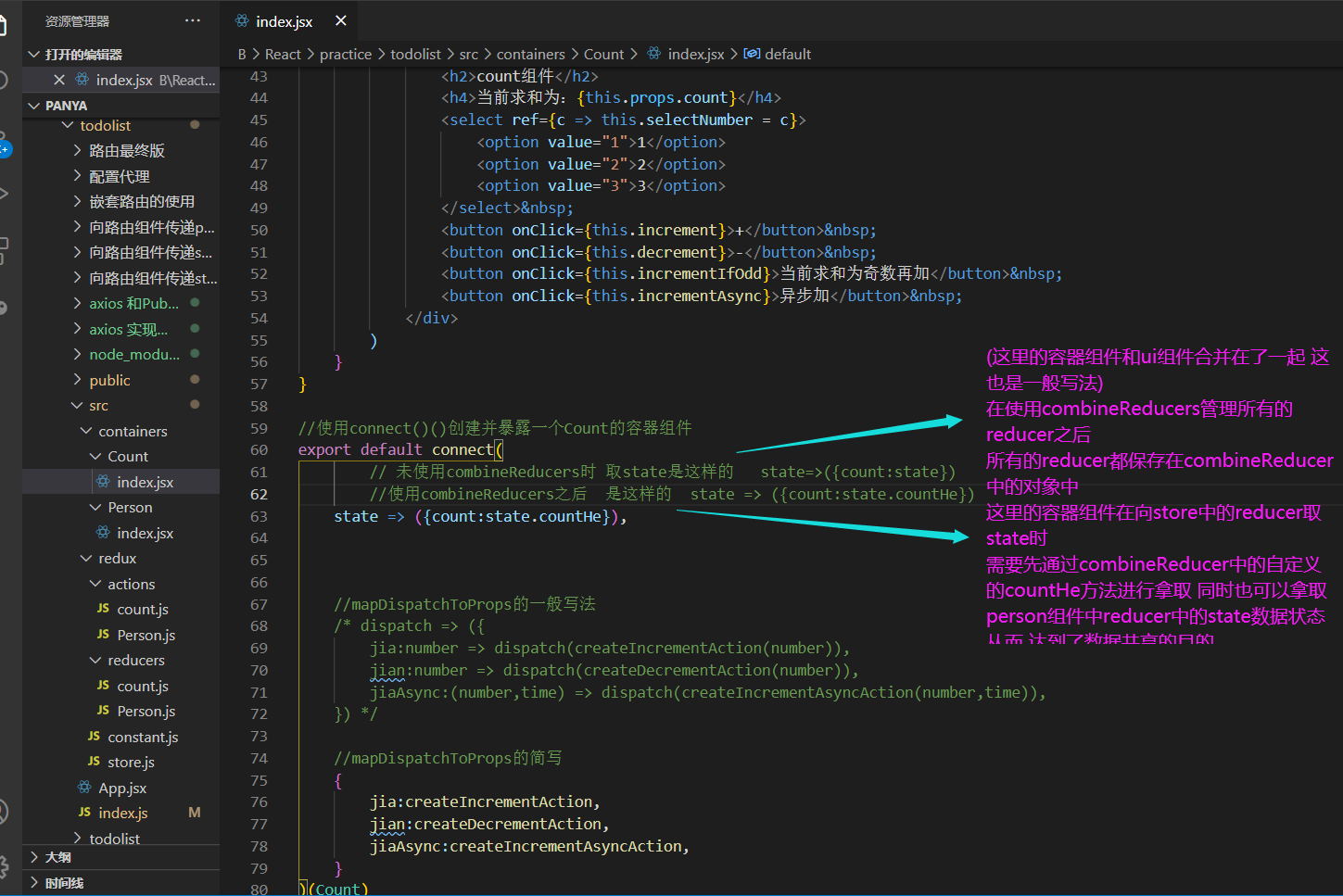Image resolution: width=1343 pixels, height=896 pixels.
Task: Click code text export default connect(
Action: [x=400, y=449]
